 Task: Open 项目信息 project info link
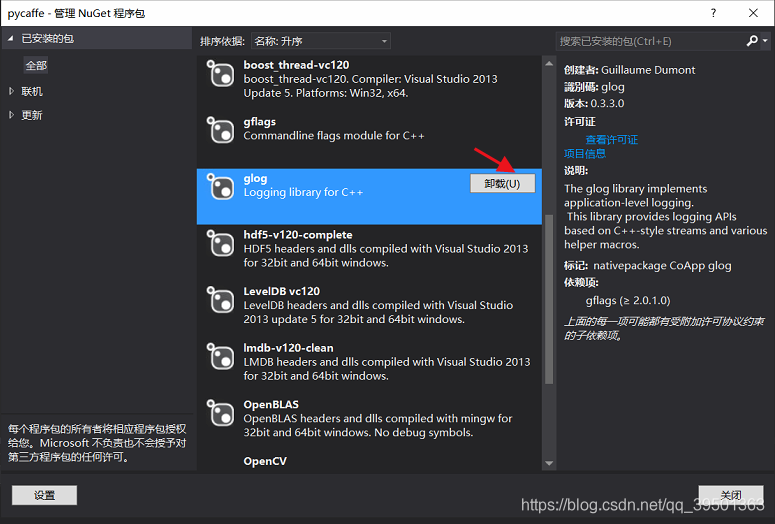point(585,154)
